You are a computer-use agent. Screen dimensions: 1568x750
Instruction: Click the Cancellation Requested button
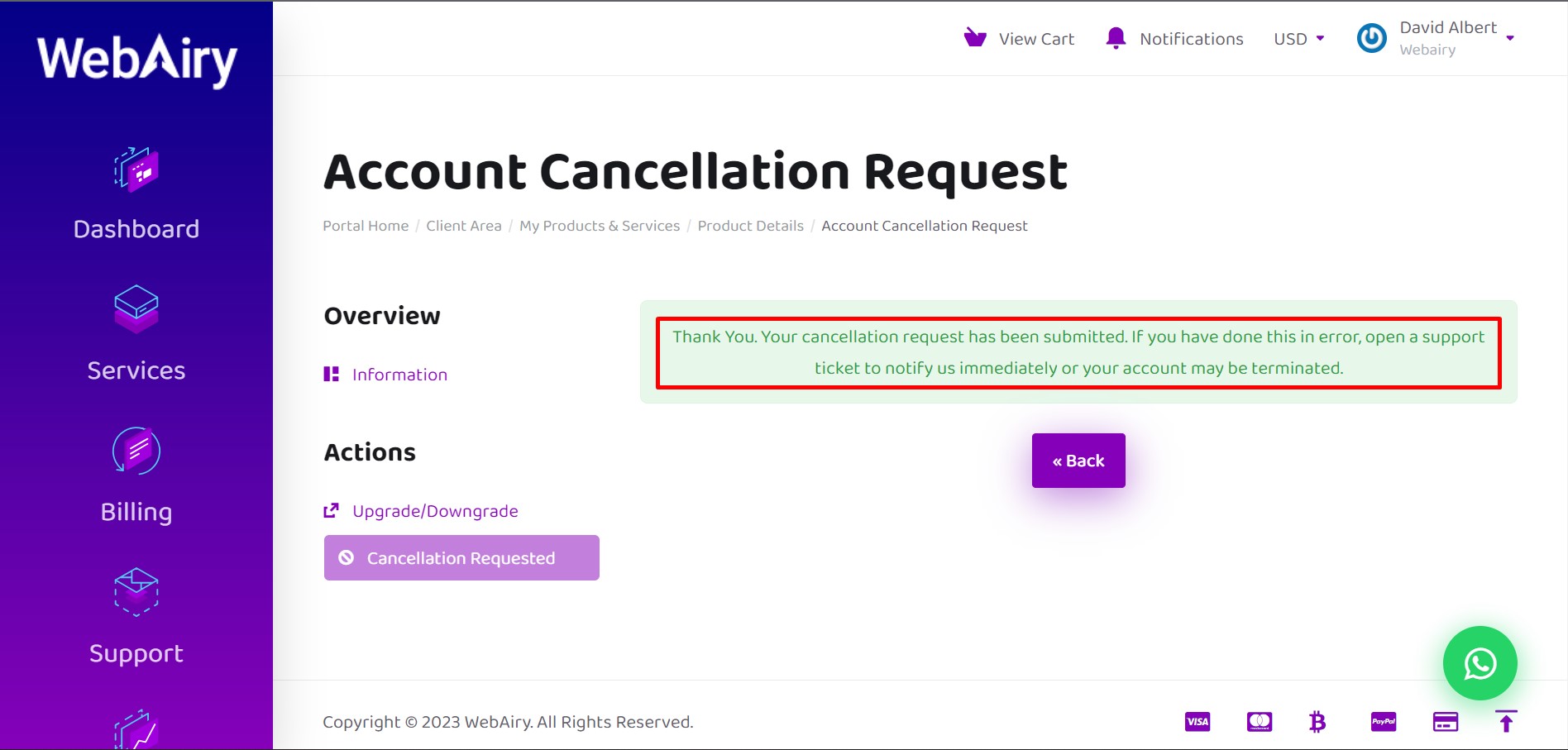coord(461,558)
